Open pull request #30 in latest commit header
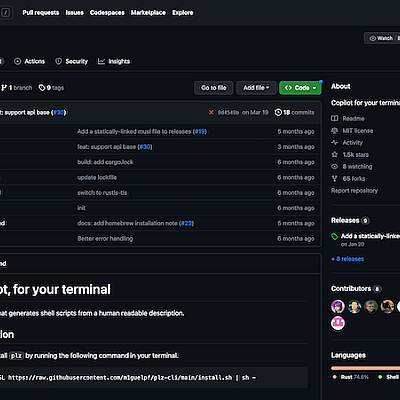This screenshot has width=400, height=400. (x=59, y=113)
